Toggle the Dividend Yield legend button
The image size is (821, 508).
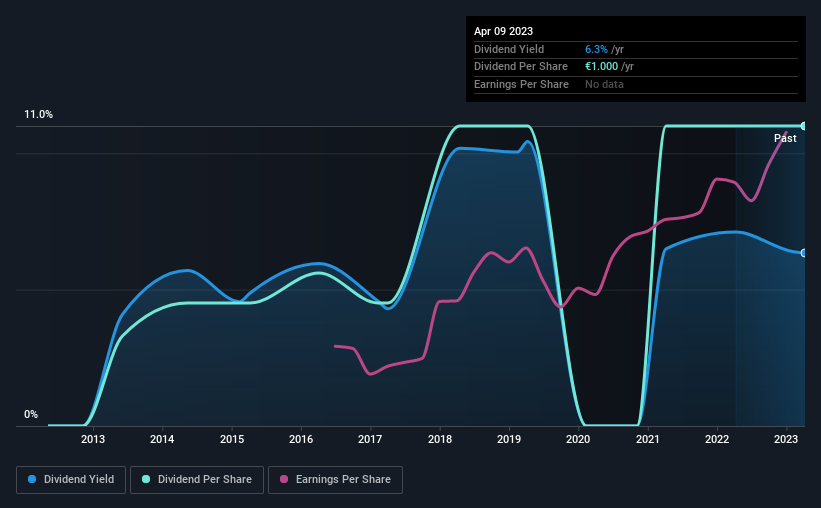point(71,480)
